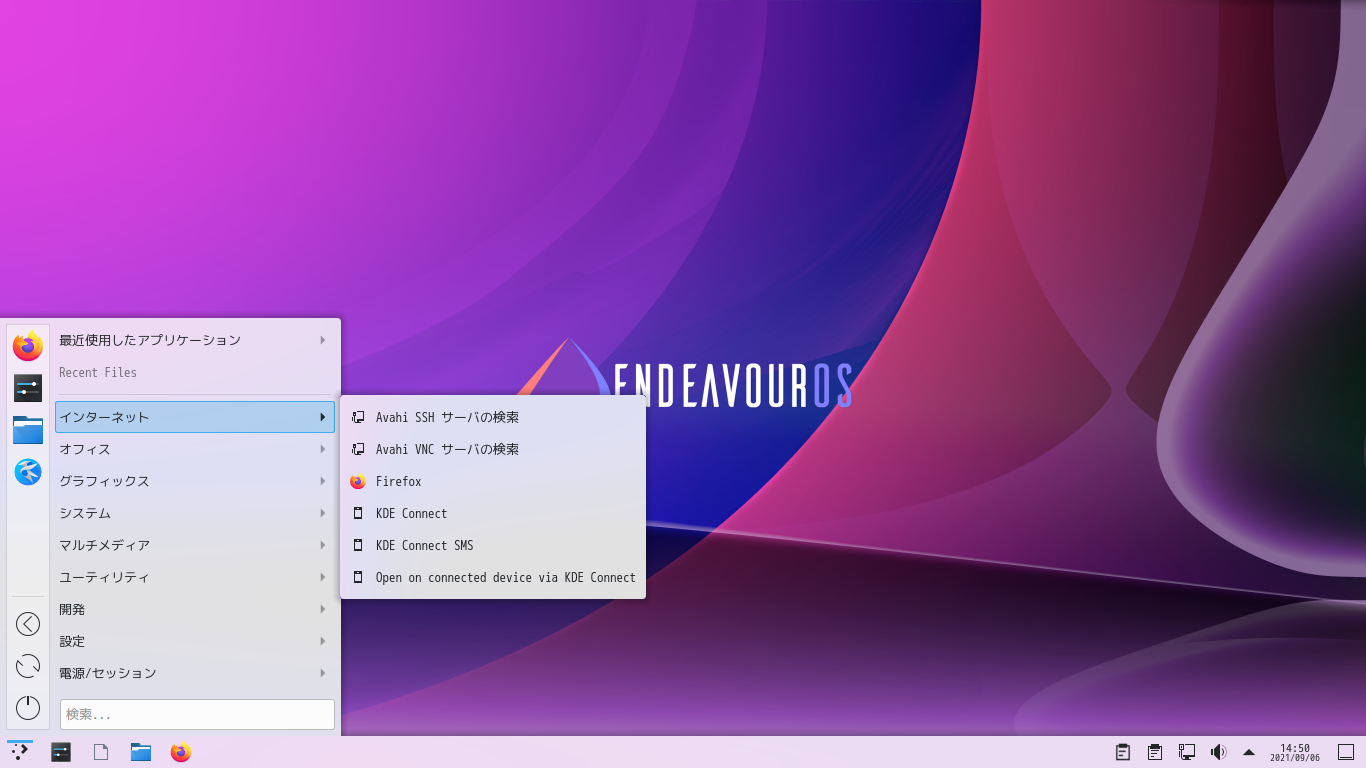This screenshot has height=768, width=1366.
Task: Expand the 開発 submenu arrow
Action: pyautogui.click(x=323, y=609)
